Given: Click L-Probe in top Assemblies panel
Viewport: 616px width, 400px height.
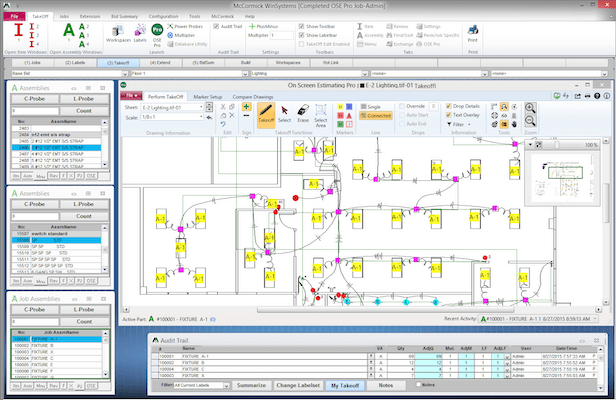Looking at the screenshot, I should click(84, 99).
